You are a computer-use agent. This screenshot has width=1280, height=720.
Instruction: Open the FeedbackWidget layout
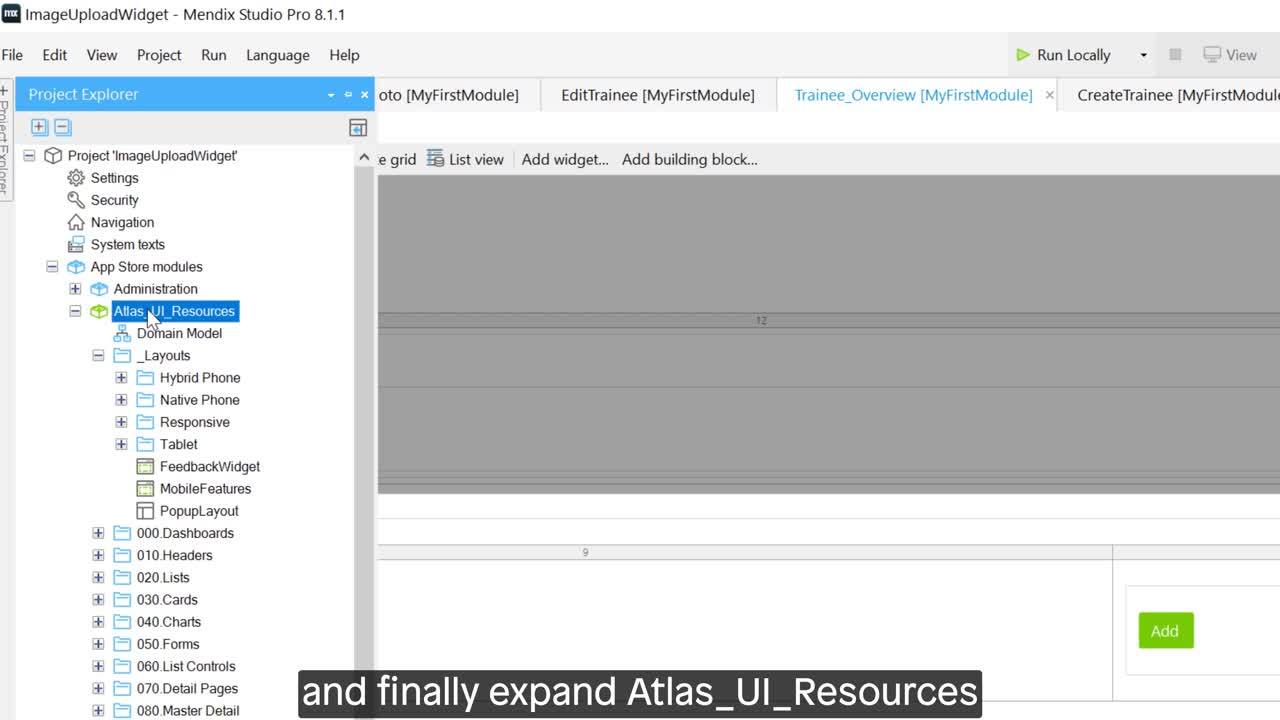[x=210, y=466]
